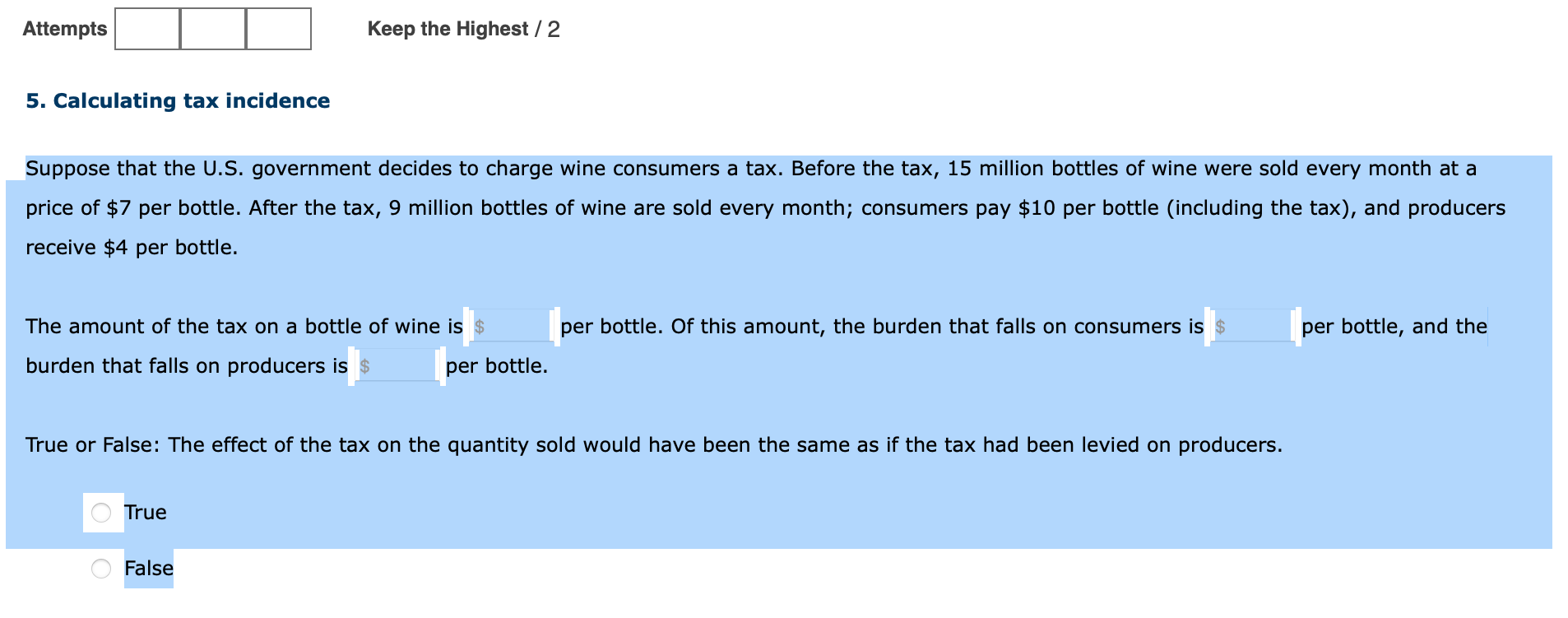
Task: Click the highlighted False label text
Action: point(149,568)
